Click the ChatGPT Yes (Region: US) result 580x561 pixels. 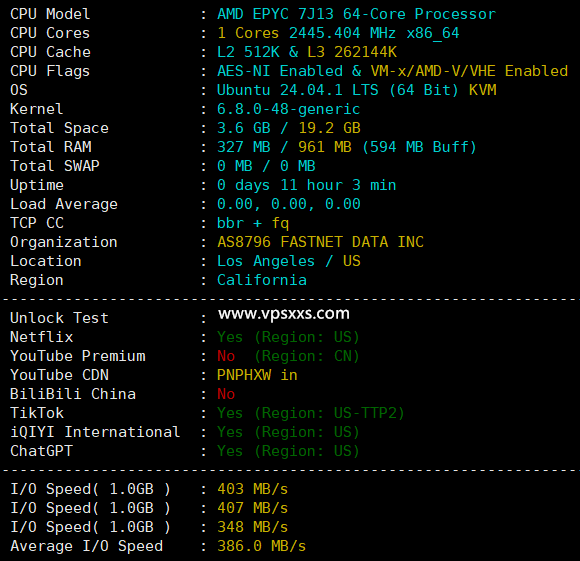coord(288,451)
